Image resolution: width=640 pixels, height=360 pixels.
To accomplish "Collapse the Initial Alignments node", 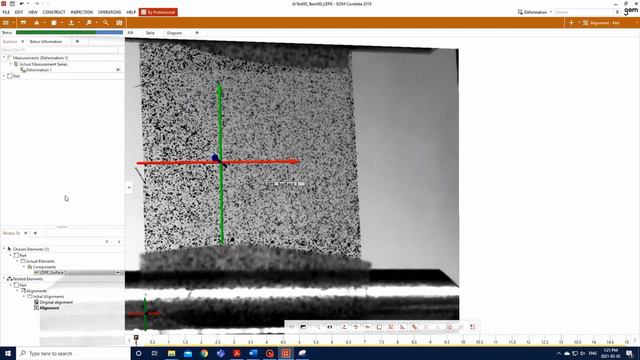I will point(24,296).
